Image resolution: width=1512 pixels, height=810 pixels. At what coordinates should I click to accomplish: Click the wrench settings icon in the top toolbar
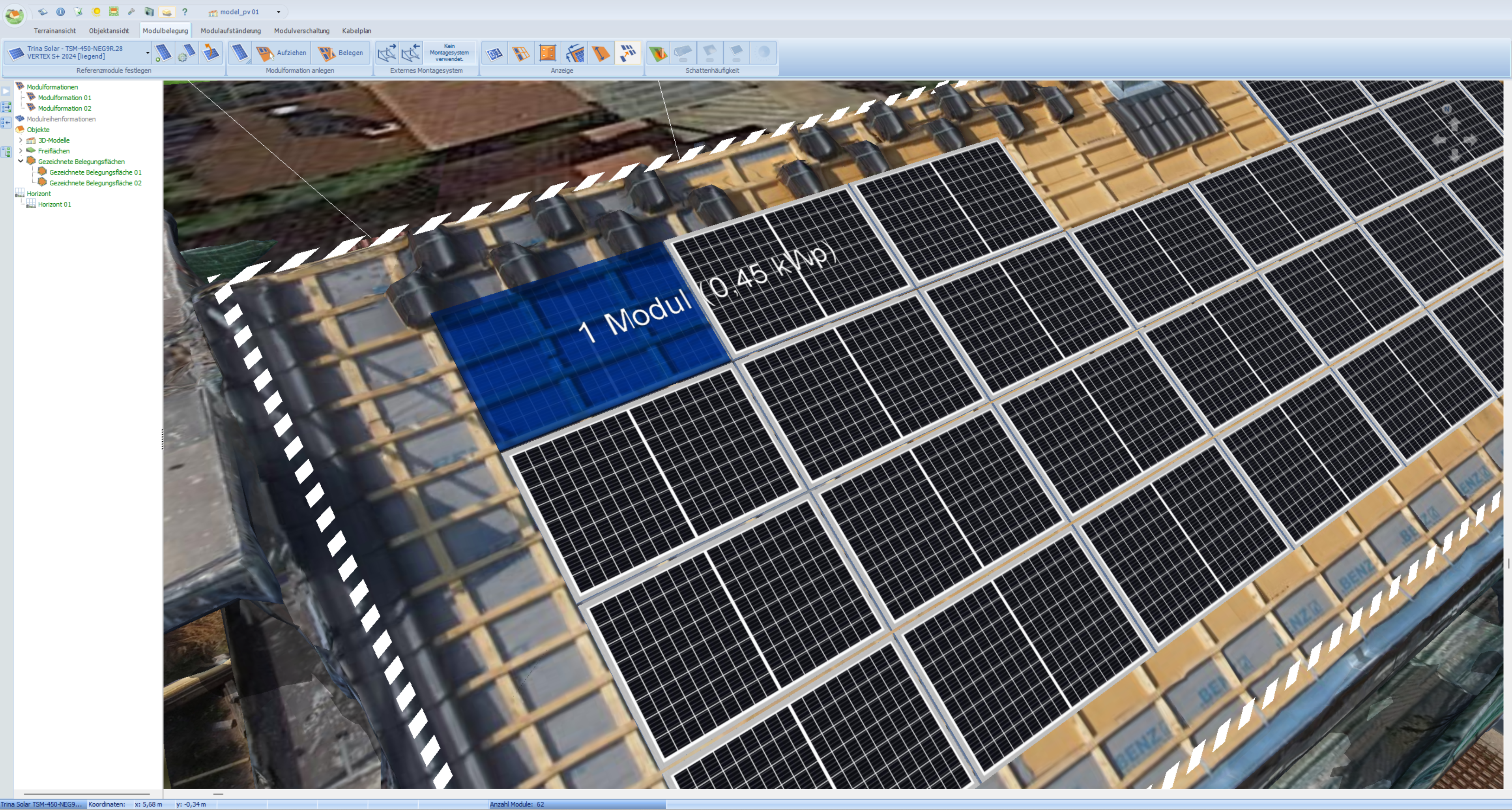pos(131,12)
